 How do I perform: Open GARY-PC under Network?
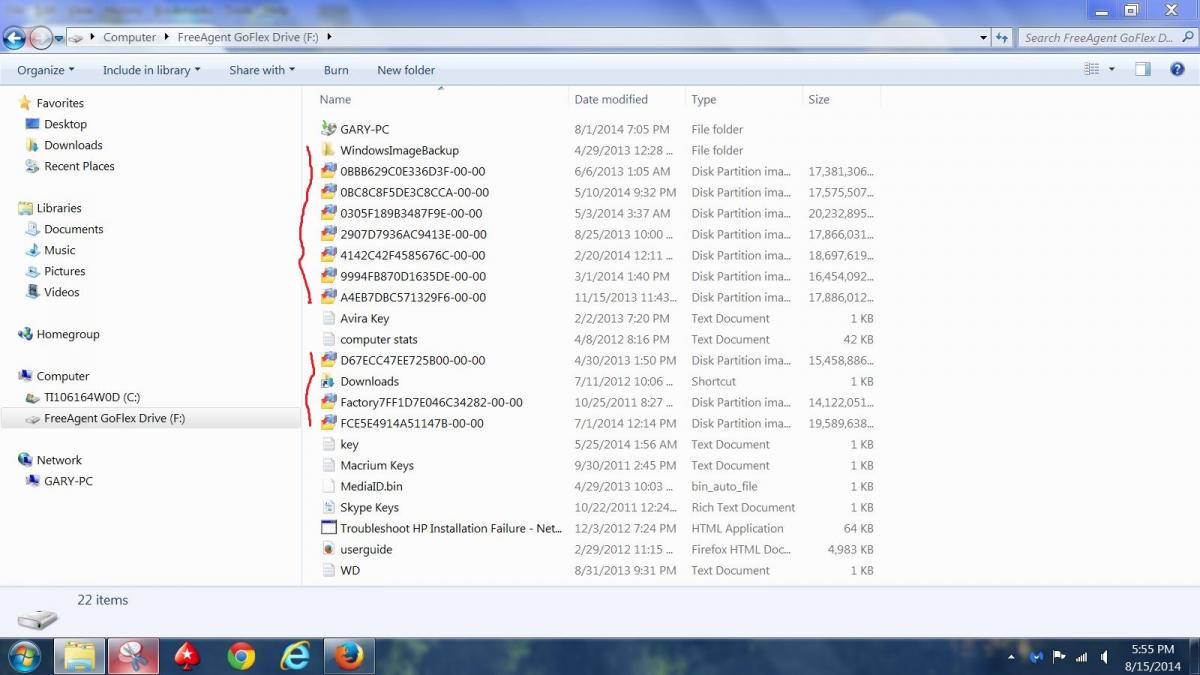click(68, 481)
